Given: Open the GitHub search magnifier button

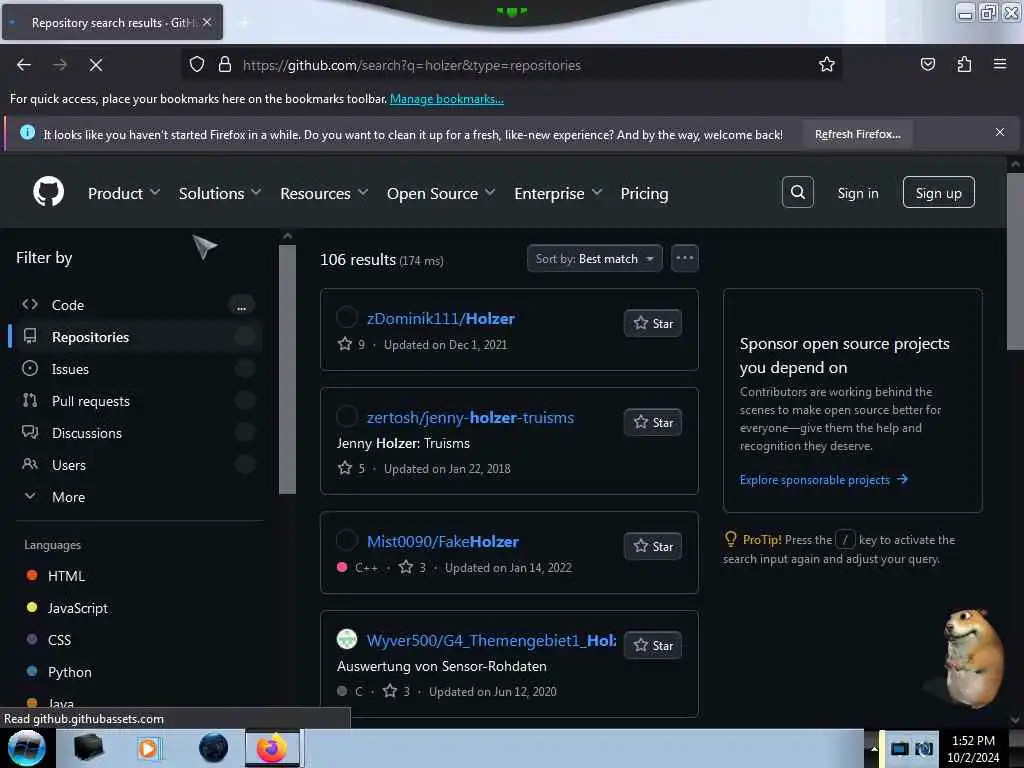Looking at the screenshot, I should click(797, 192).
